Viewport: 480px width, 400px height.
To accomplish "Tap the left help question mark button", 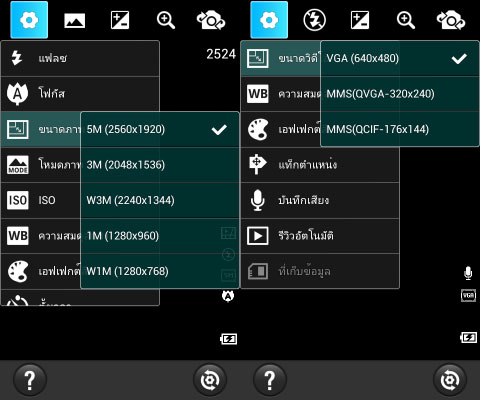I will (x=30, y=380).
